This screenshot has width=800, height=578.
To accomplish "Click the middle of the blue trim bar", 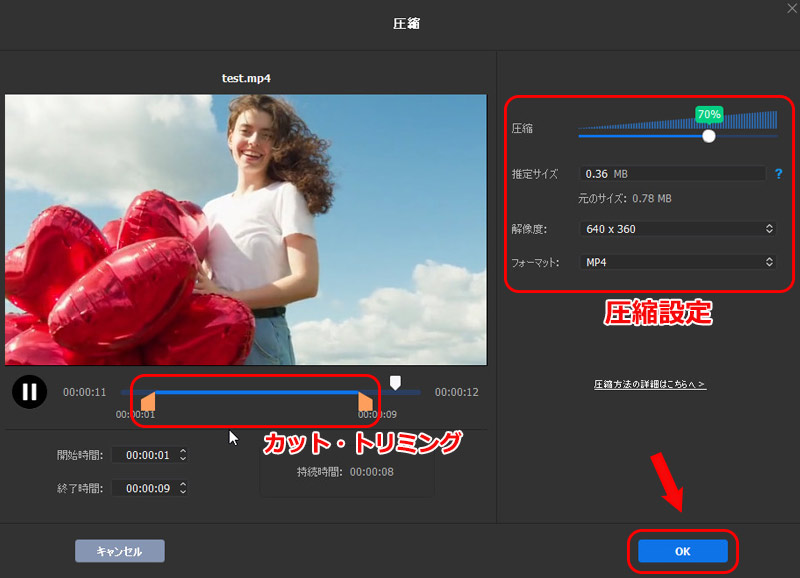I will (x=256, y=392).
